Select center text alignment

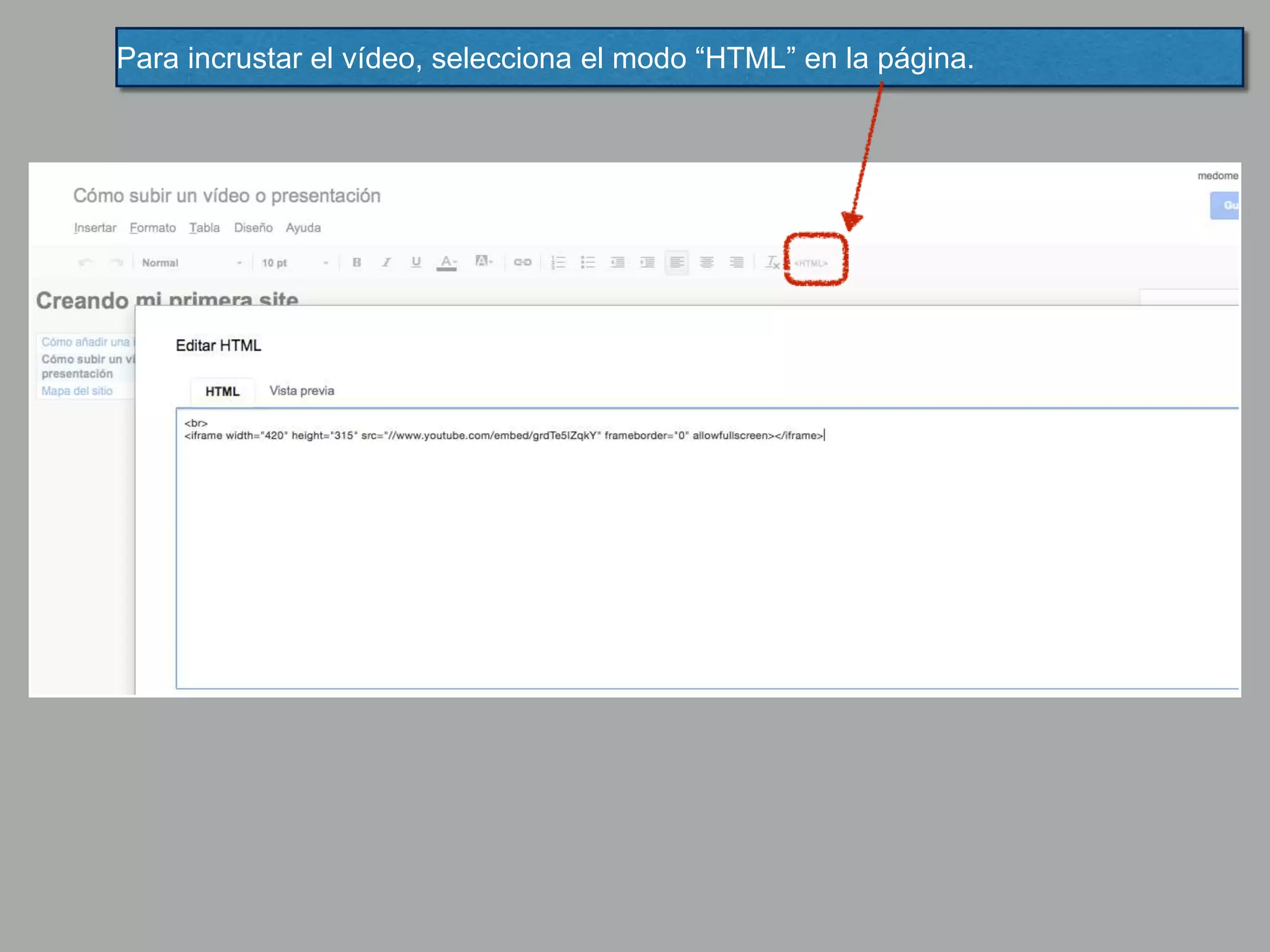click(706, 262)
